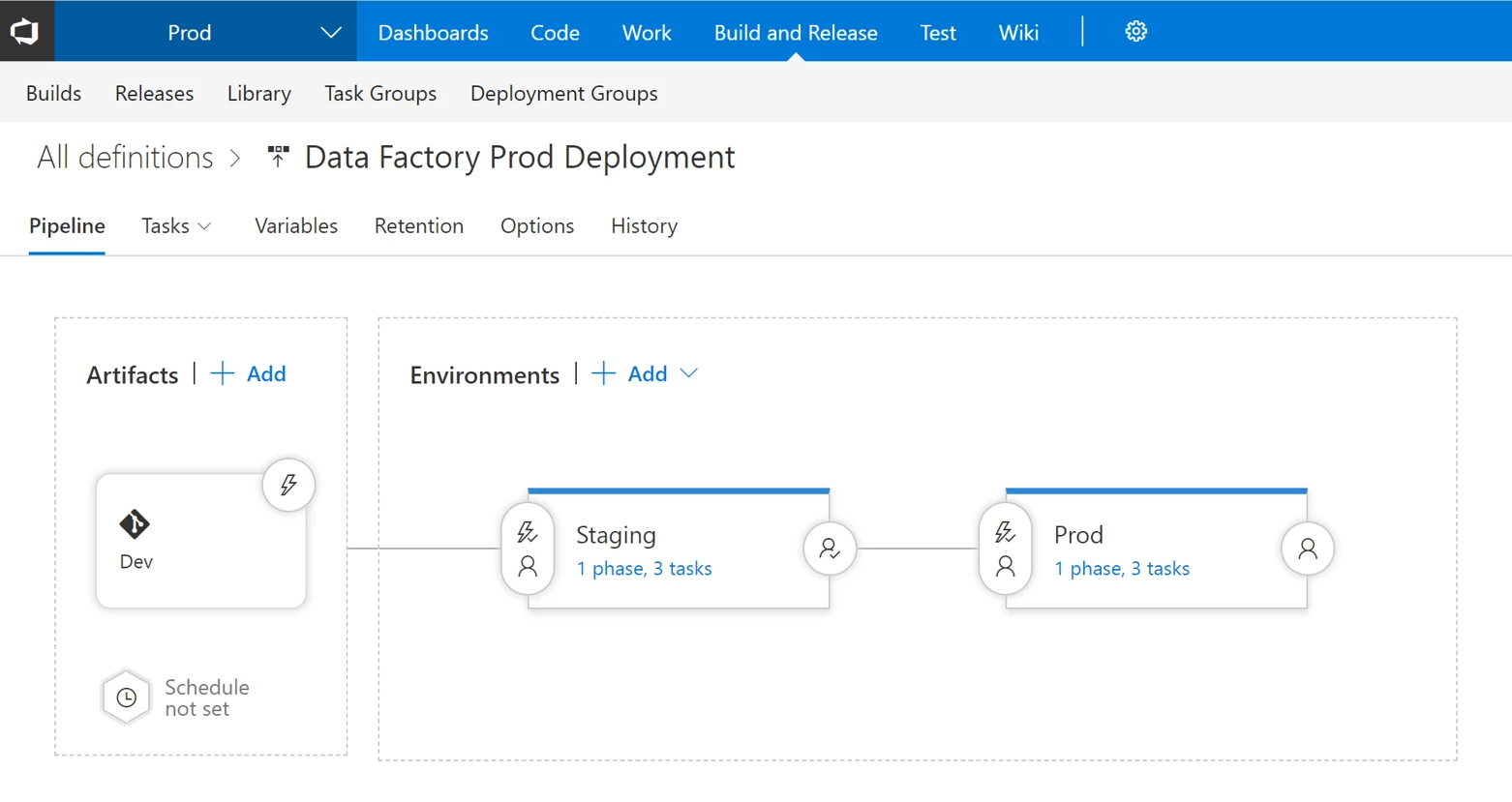Screen dimensions: 1512x802
Task: Click the Environments section heading
Action: click(x=484, y=374)
